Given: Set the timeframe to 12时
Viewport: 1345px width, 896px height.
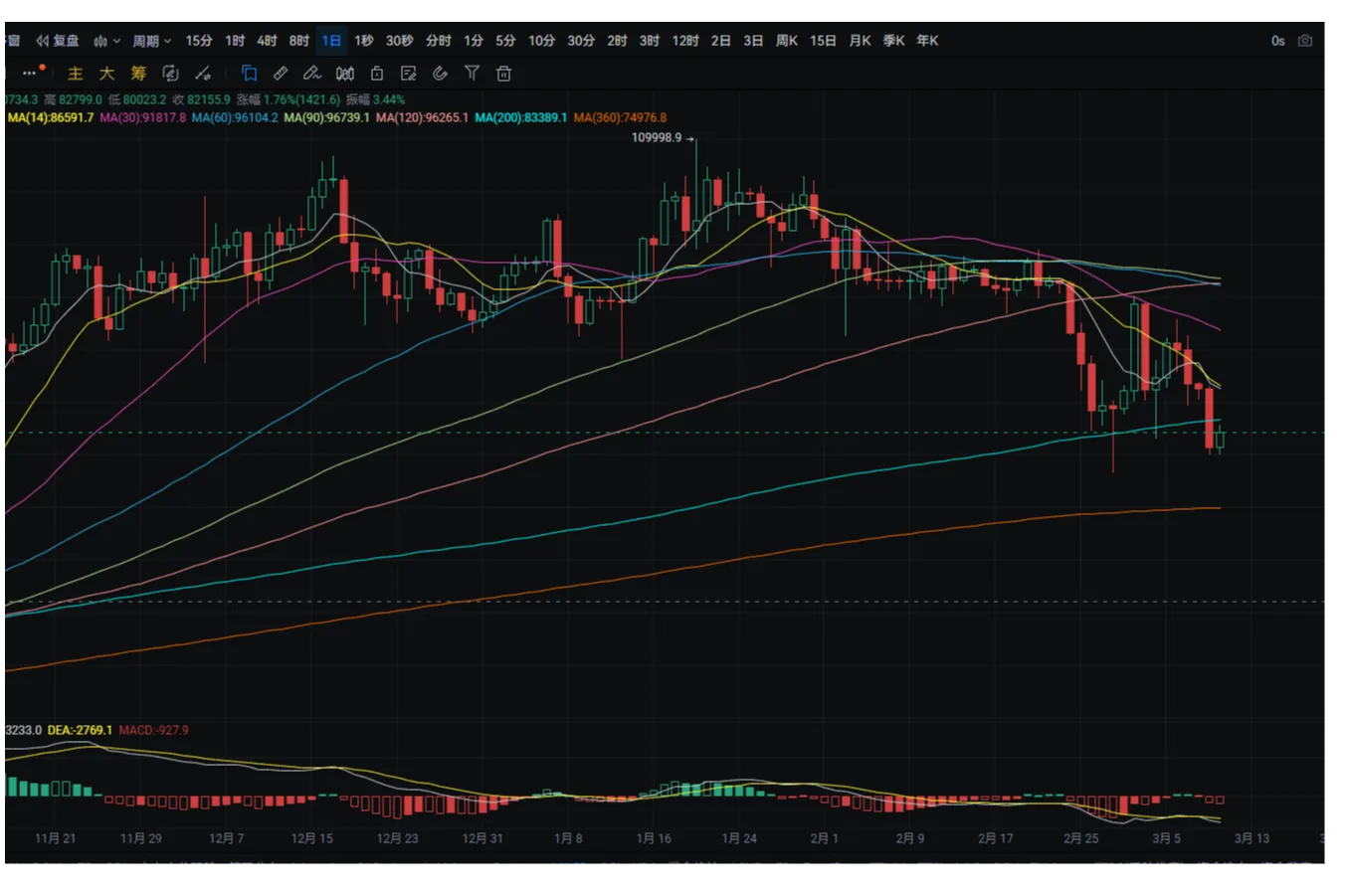Looking at the screenshot, I should tap(685, 41).
